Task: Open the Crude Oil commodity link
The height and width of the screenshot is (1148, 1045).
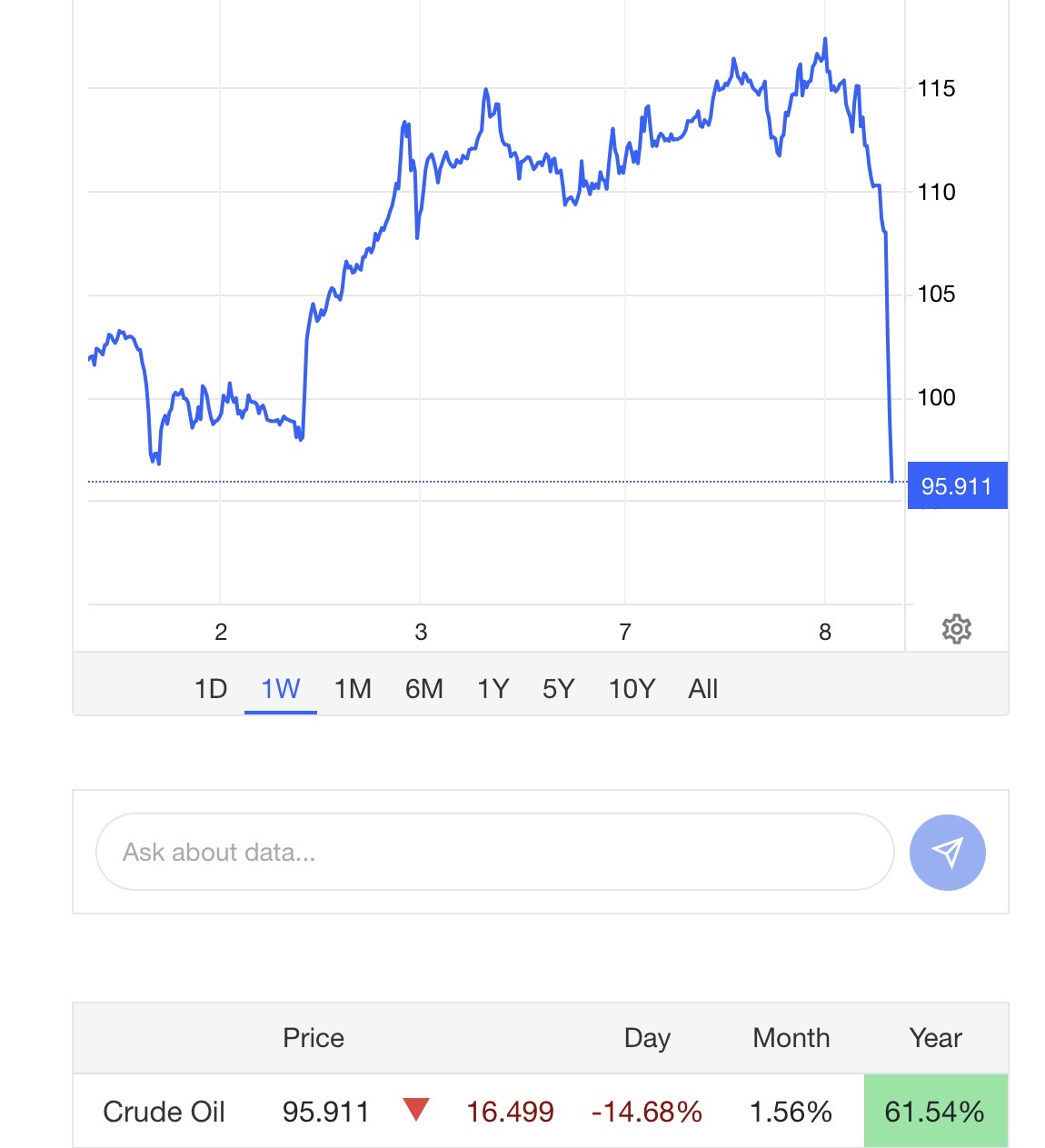Action: pyautogui.click(x=164, y=1112)
